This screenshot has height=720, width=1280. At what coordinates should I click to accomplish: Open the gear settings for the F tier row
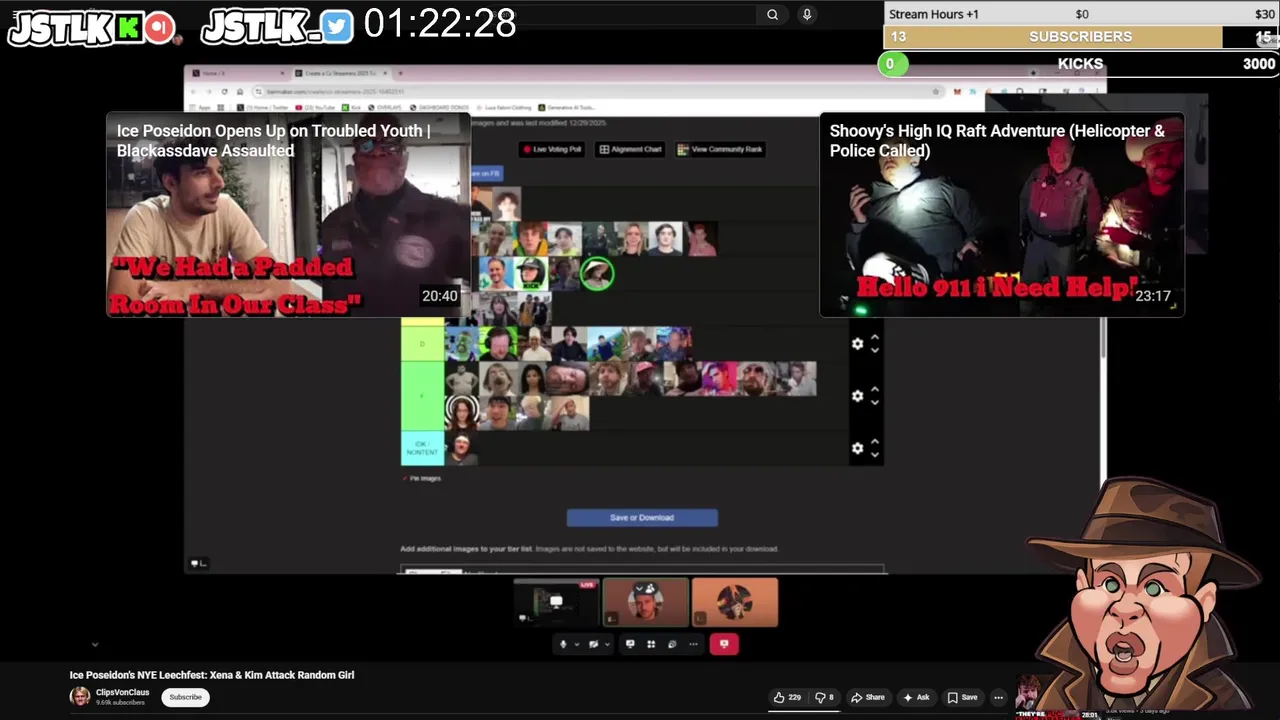(857, 396)
